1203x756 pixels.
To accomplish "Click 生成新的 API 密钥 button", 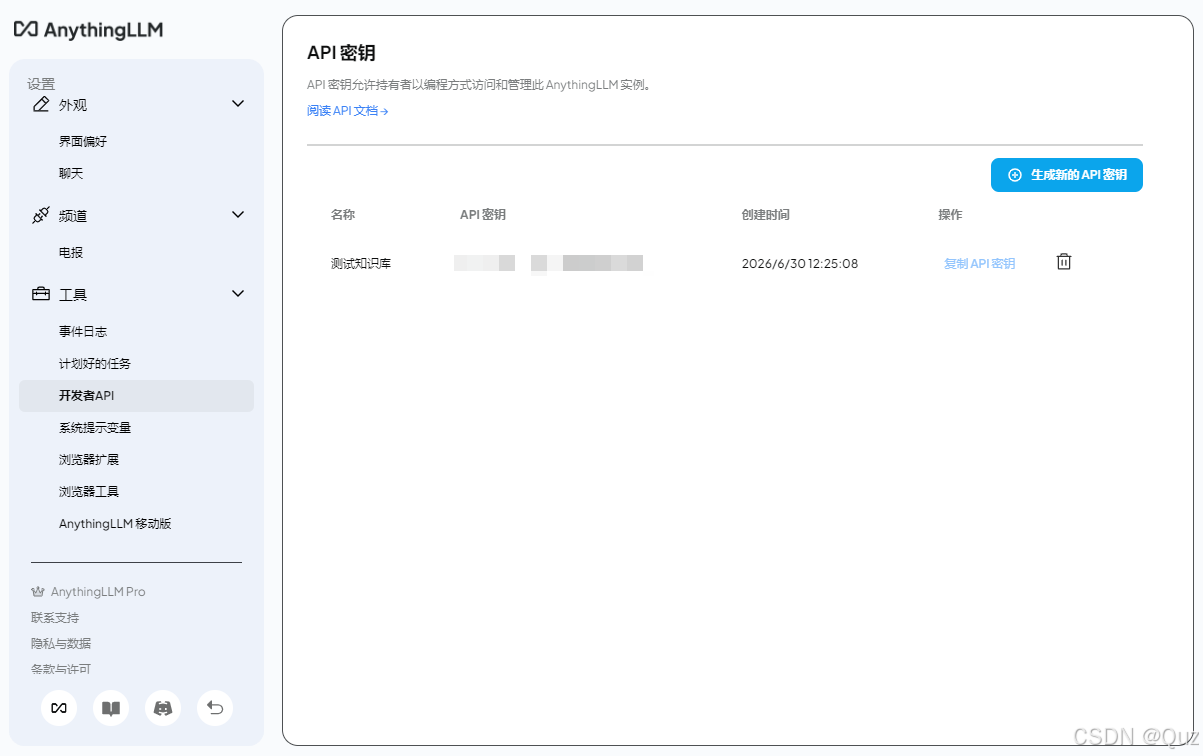I will coord(1066,175).
